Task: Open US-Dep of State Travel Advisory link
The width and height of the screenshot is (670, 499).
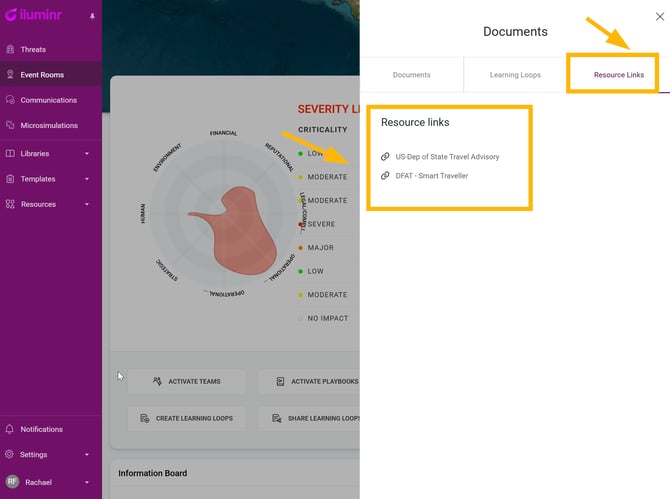Action: tap(446, 157)
